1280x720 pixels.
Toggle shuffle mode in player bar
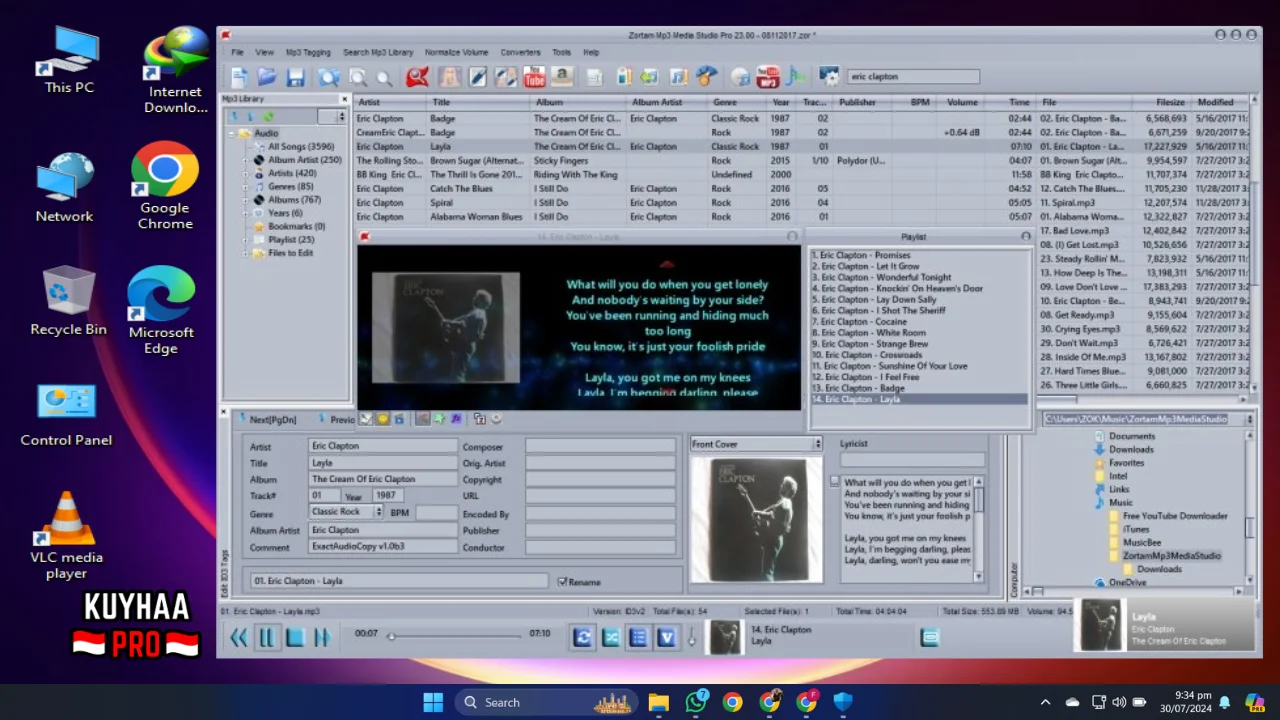tap(611, 637)
